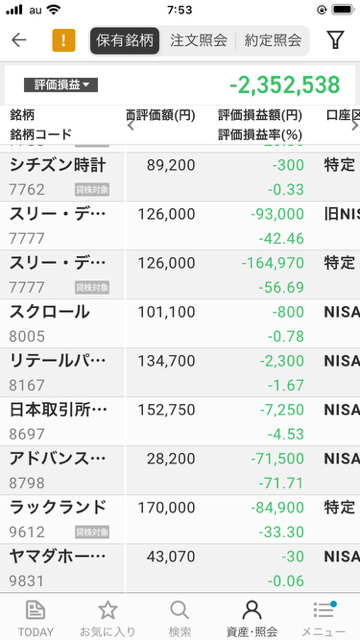Show previous columns with left chevron

[x=131, y=126]
